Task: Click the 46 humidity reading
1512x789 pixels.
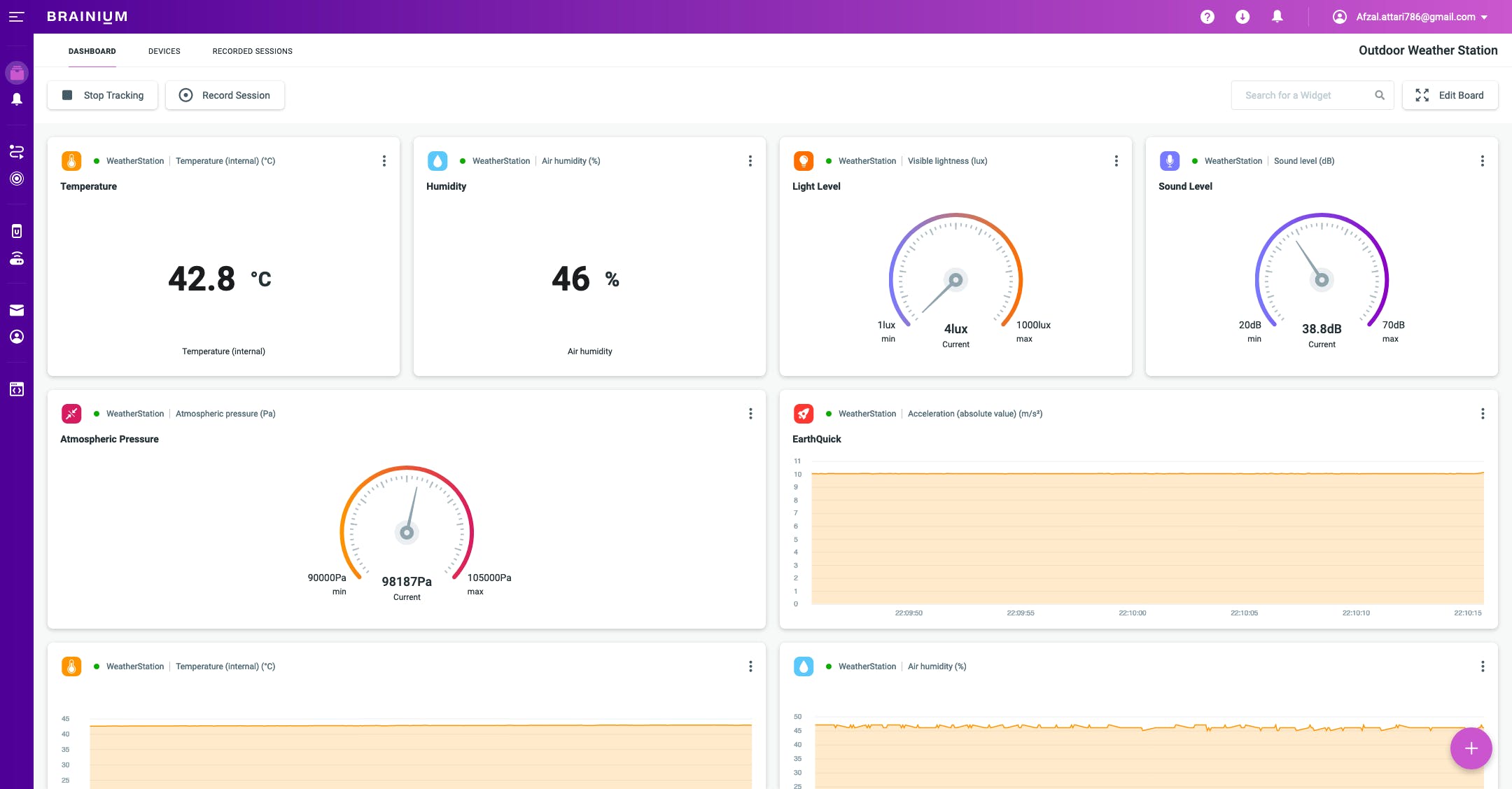Action: pyautogui.click(x=570, y=279)
